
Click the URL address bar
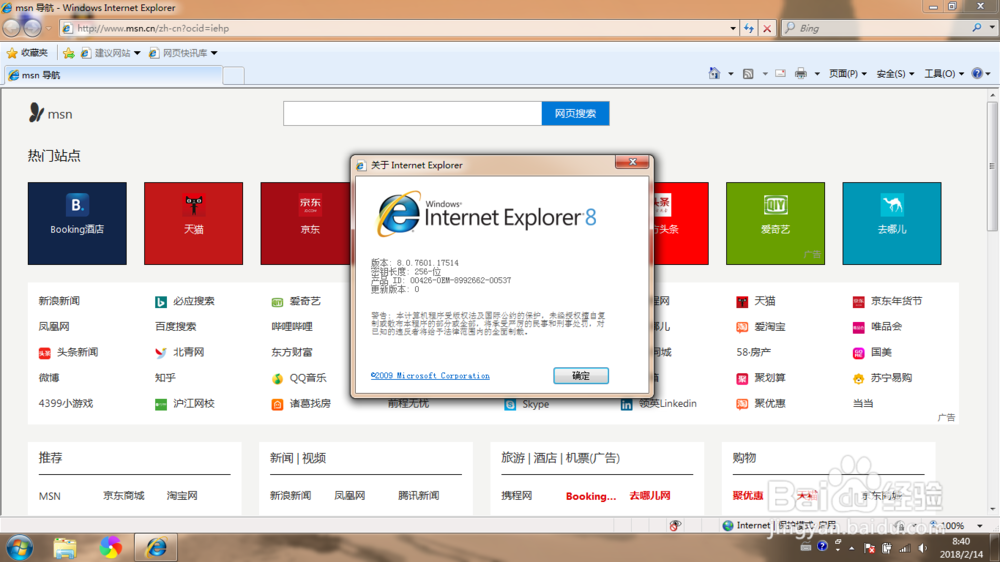pyautogui.click(x=399, y=28)
